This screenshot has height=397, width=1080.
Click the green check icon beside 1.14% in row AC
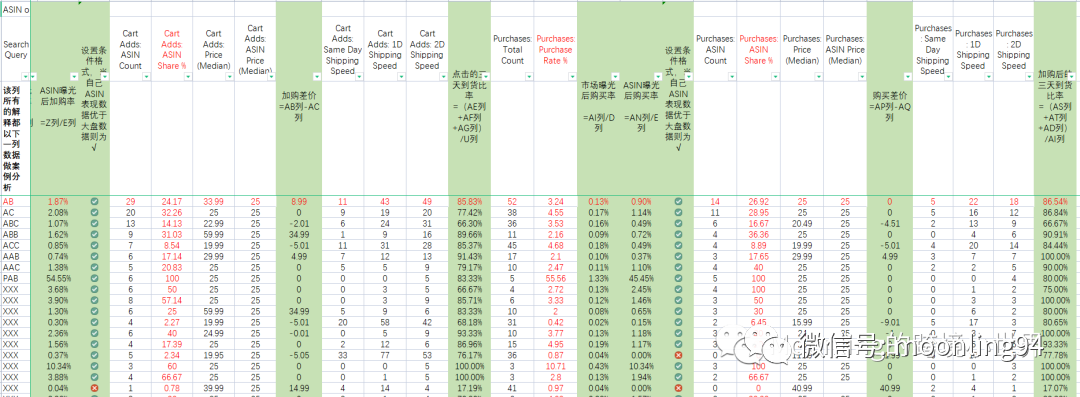(678, 213)
